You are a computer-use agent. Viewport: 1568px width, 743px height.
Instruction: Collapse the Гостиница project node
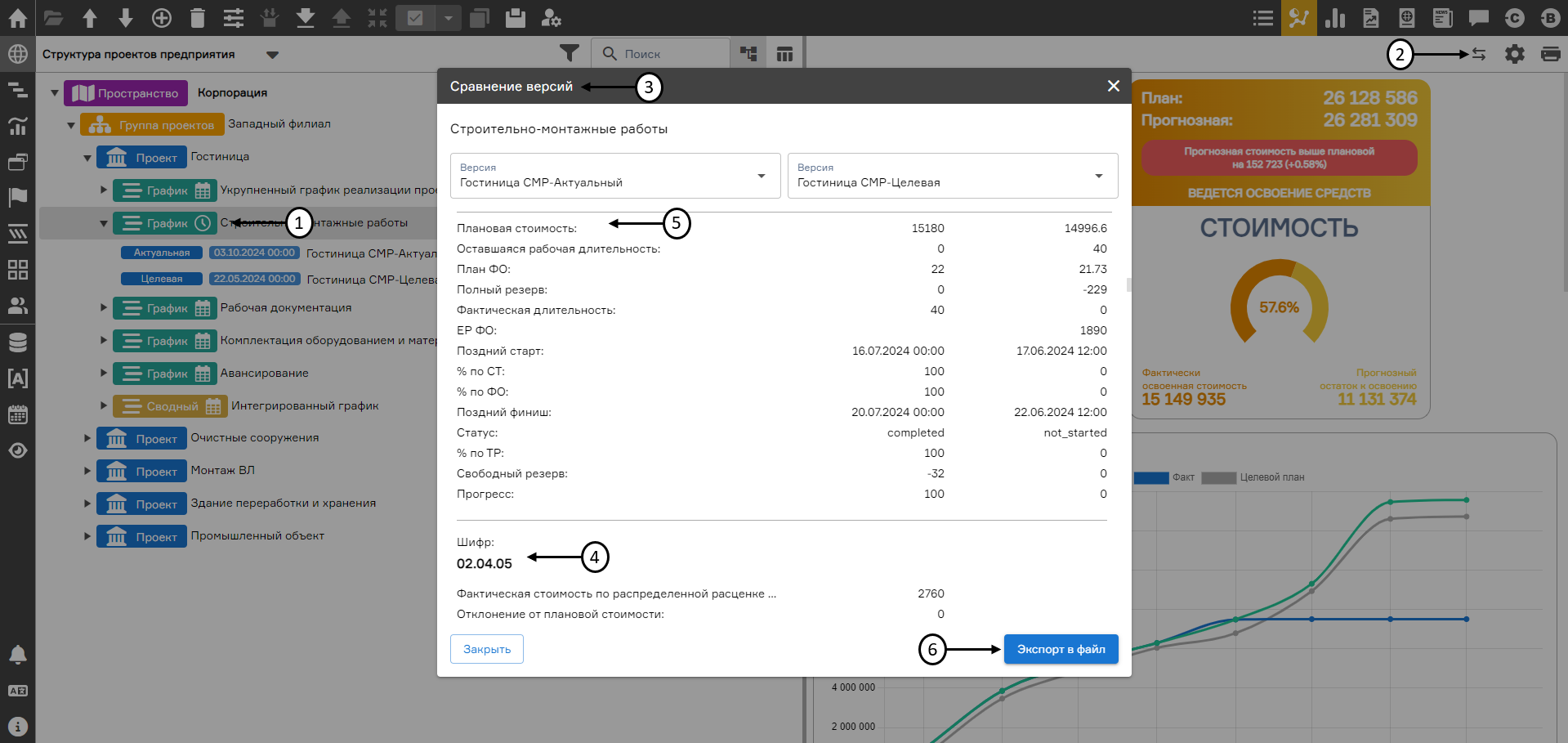tap(87, 158)
